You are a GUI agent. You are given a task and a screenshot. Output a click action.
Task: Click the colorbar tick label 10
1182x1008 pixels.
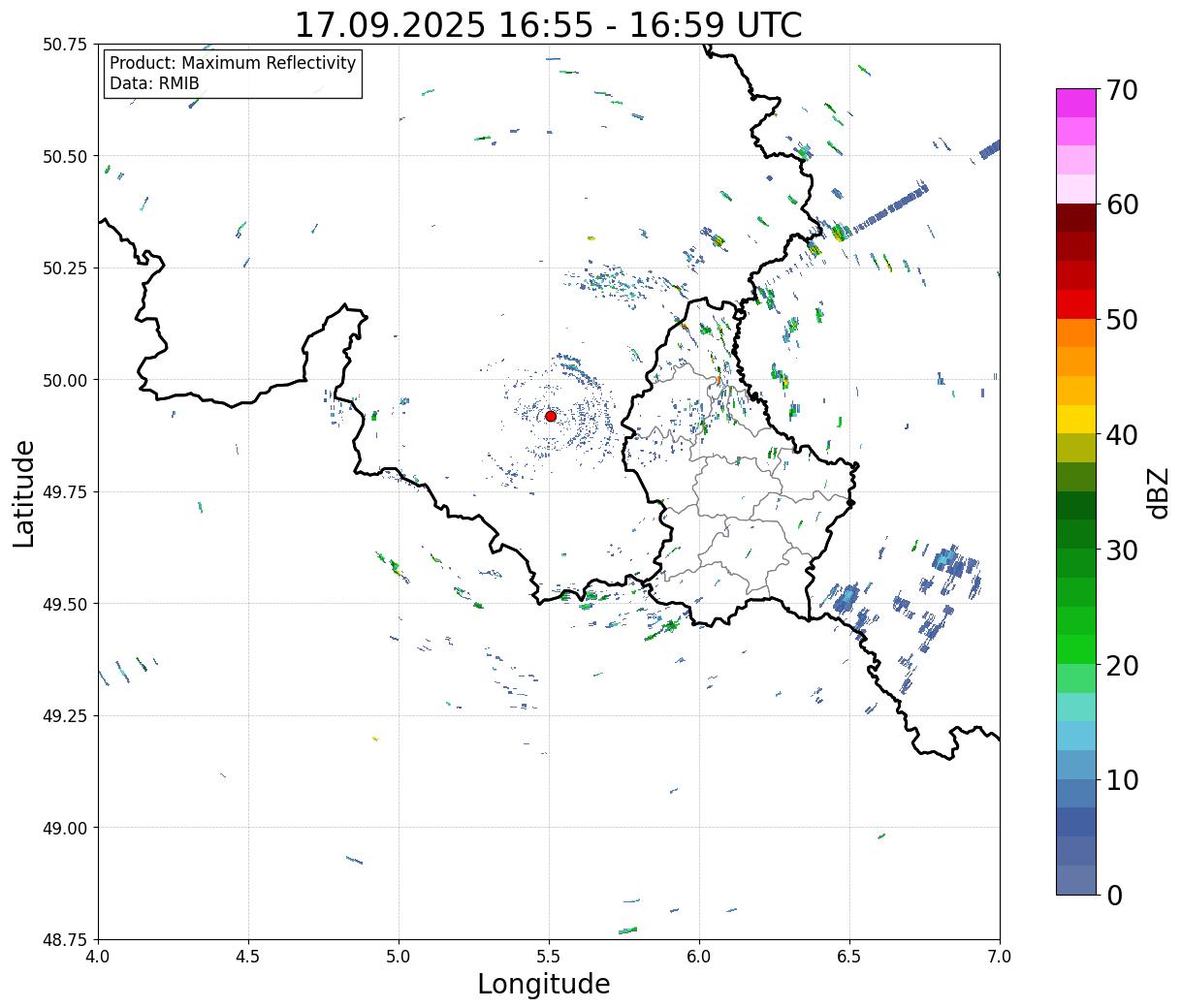pyautogui.click(x=1121, y=780)
